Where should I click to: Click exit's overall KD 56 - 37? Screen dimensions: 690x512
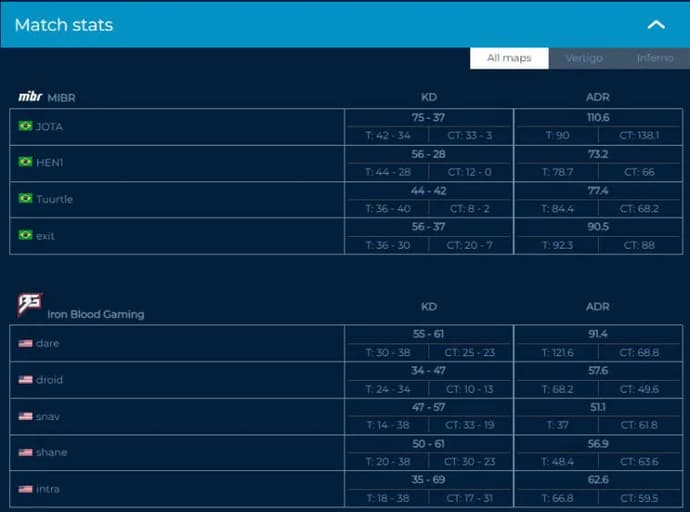tap(428, 227)
